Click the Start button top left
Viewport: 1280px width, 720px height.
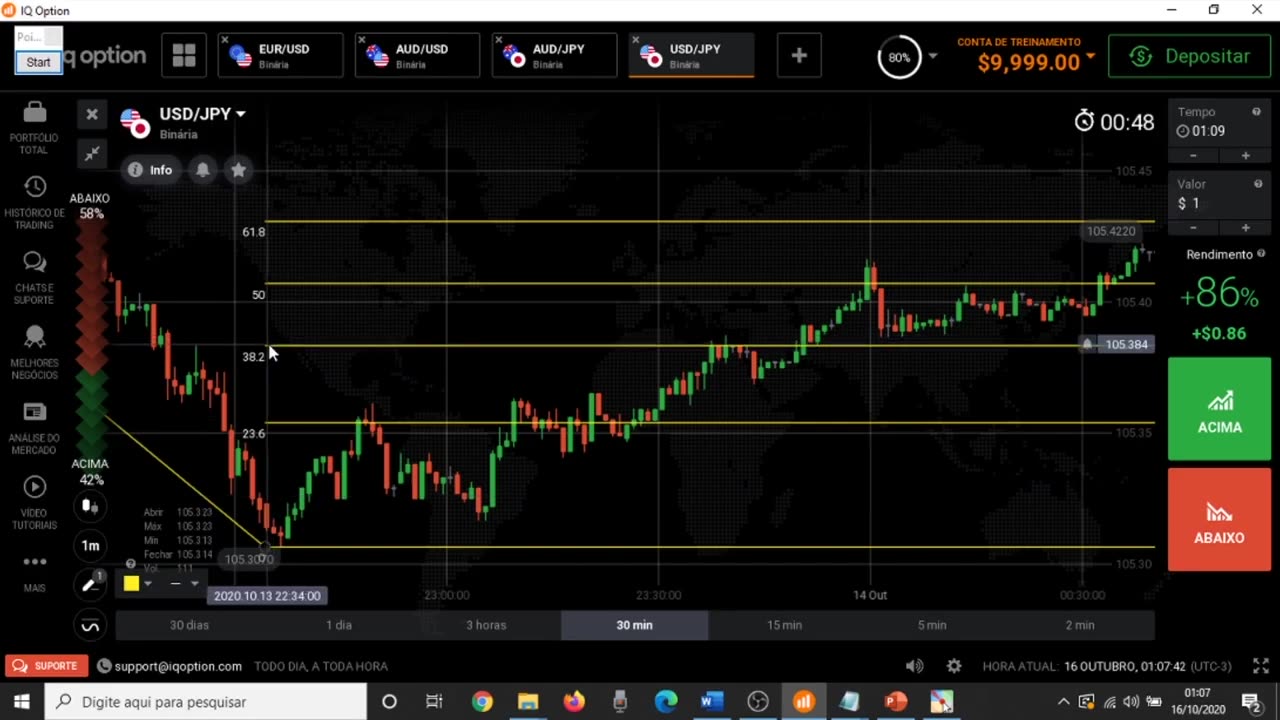38,62
